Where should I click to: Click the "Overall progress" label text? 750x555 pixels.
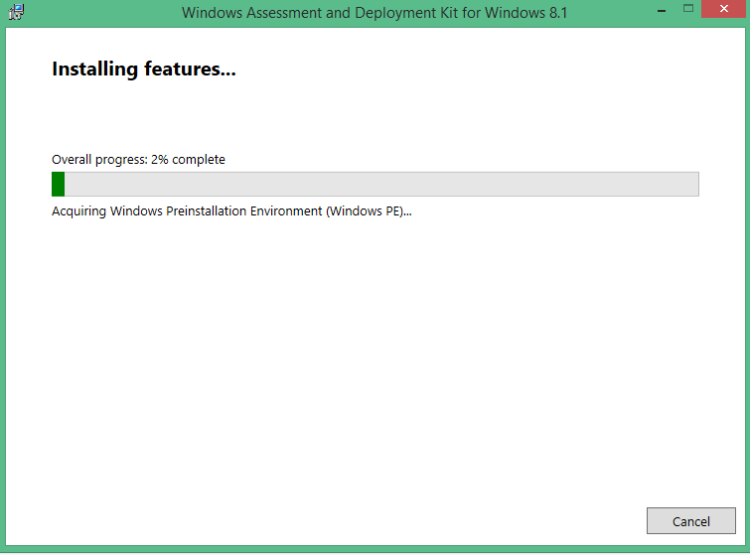[x=99, y=159]
